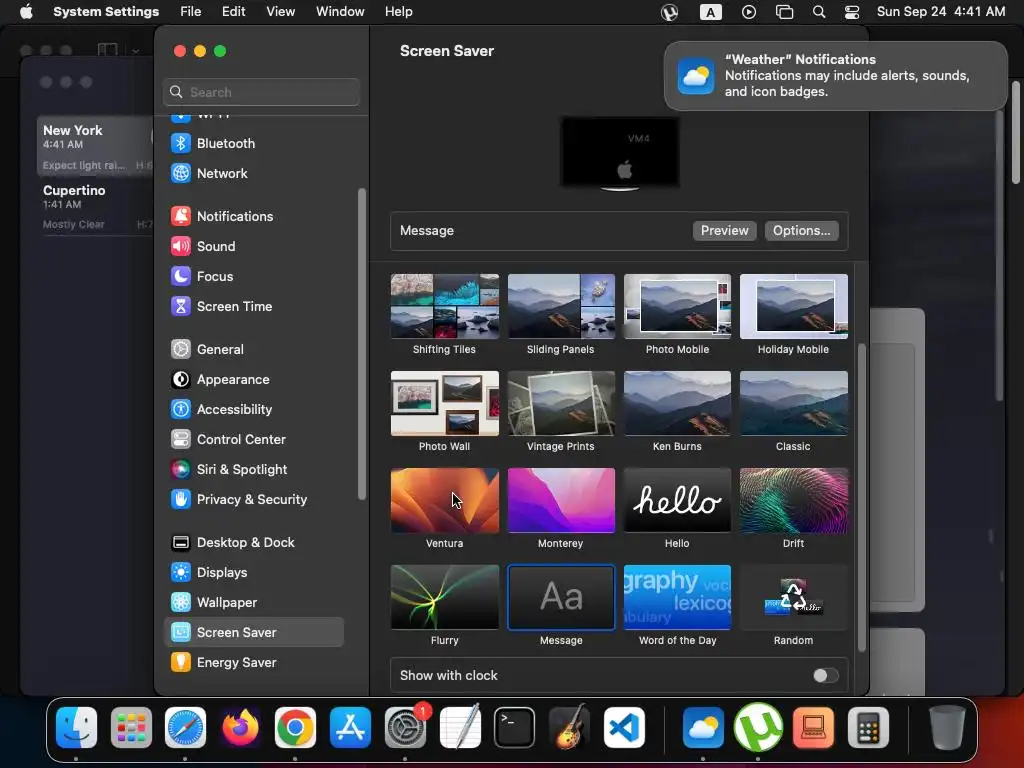Image resolution: width=1024 pixels, height=768 pixels.
Task: Launch Google Chrome from the Dock
Action: coord(295,727)
